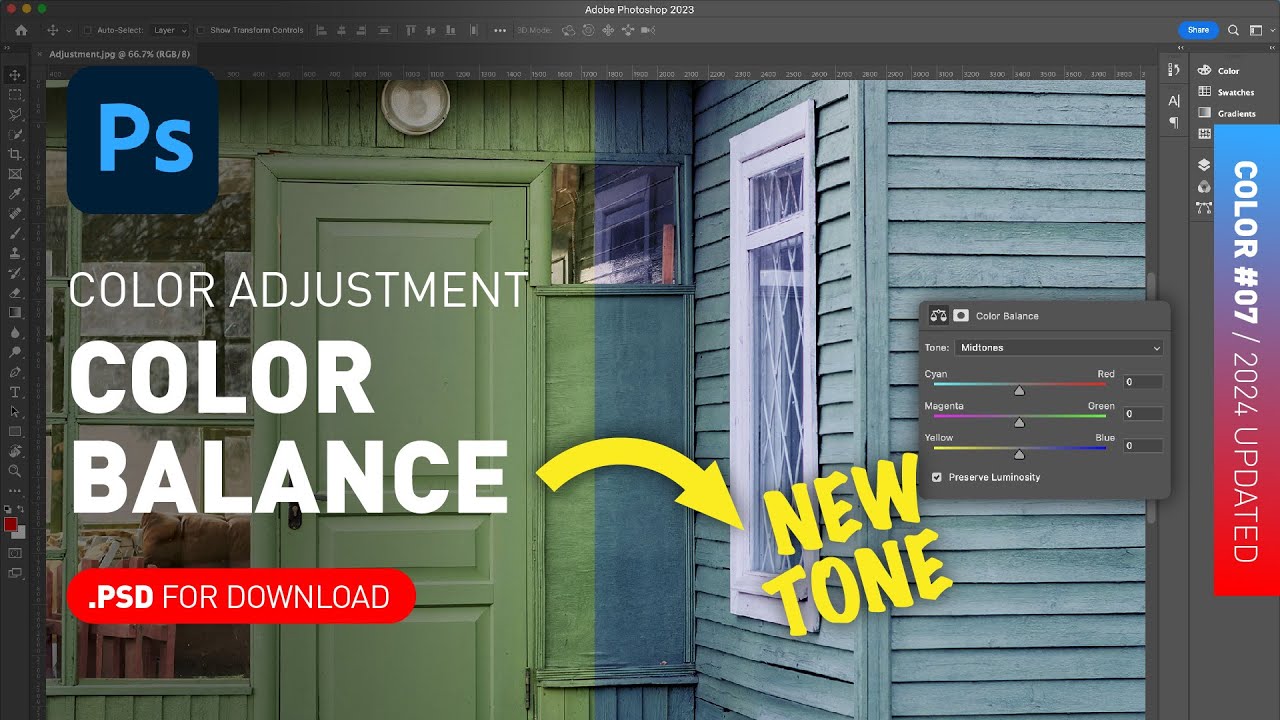Screen dimensions: 1280x720
Task: Select the Eyedropper tool
Action: tap(15, 193)
